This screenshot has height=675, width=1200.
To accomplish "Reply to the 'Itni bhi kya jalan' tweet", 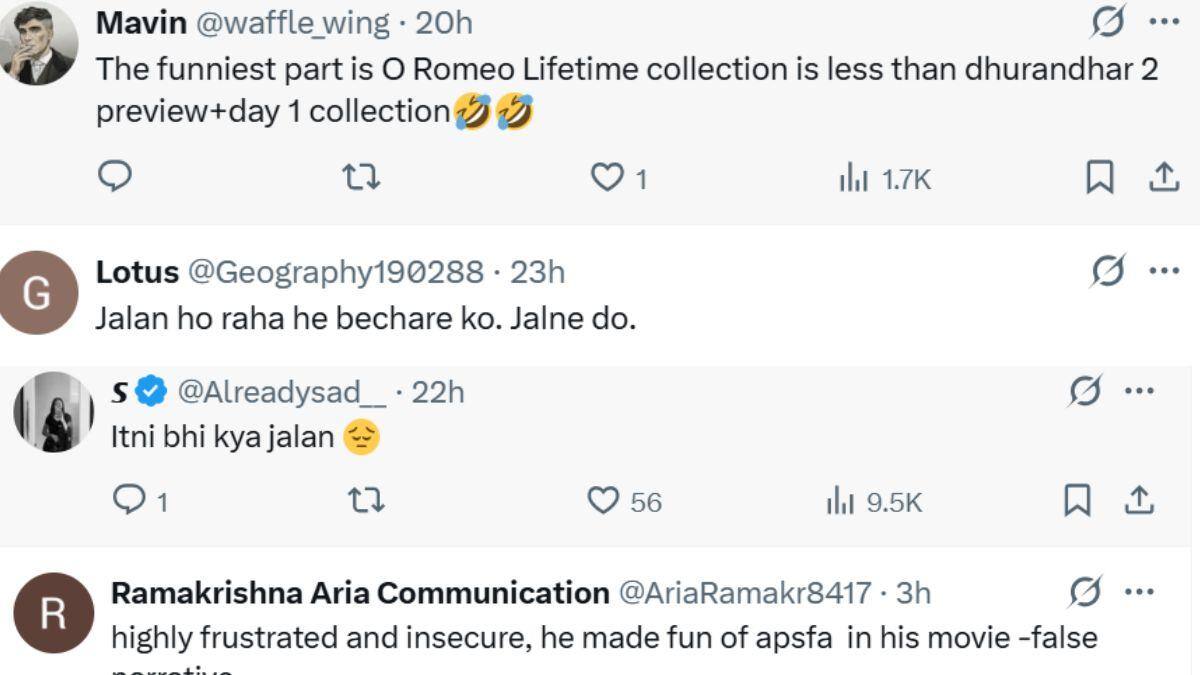I will pos(139,499).
